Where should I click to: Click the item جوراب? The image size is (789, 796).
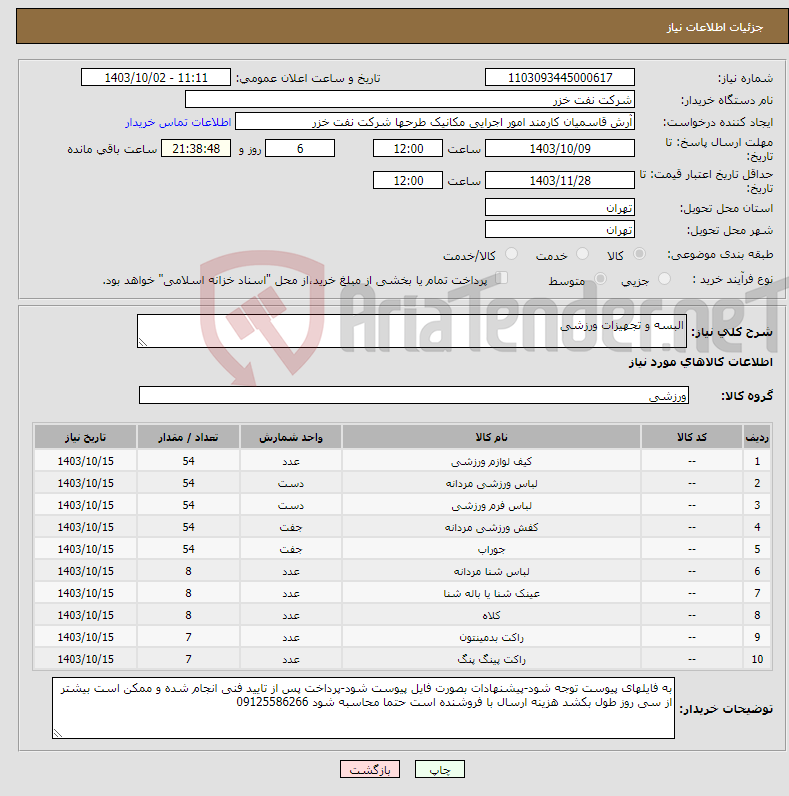click(491, 549)
